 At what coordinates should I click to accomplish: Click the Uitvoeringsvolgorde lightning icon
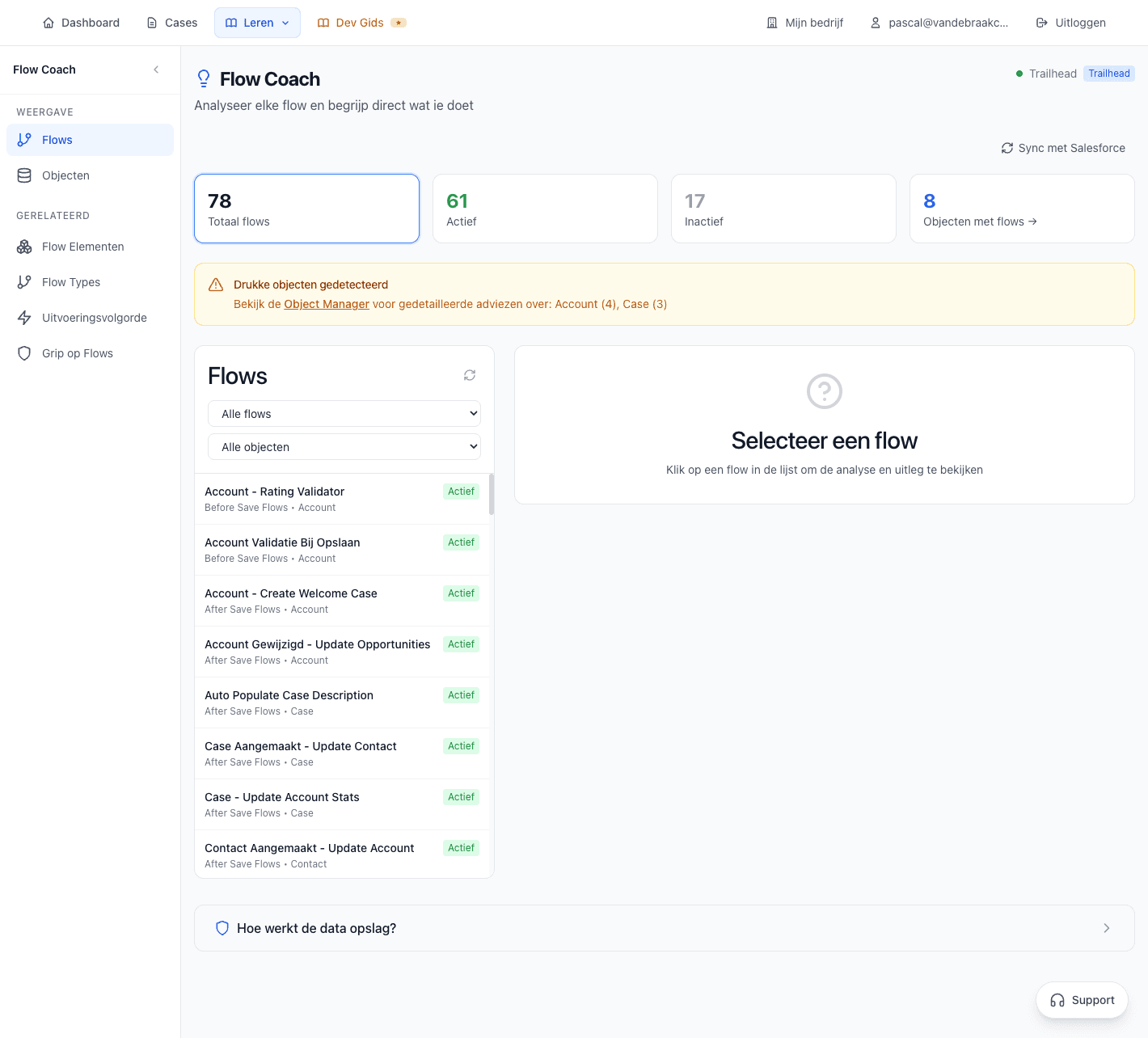click(24, 318)
